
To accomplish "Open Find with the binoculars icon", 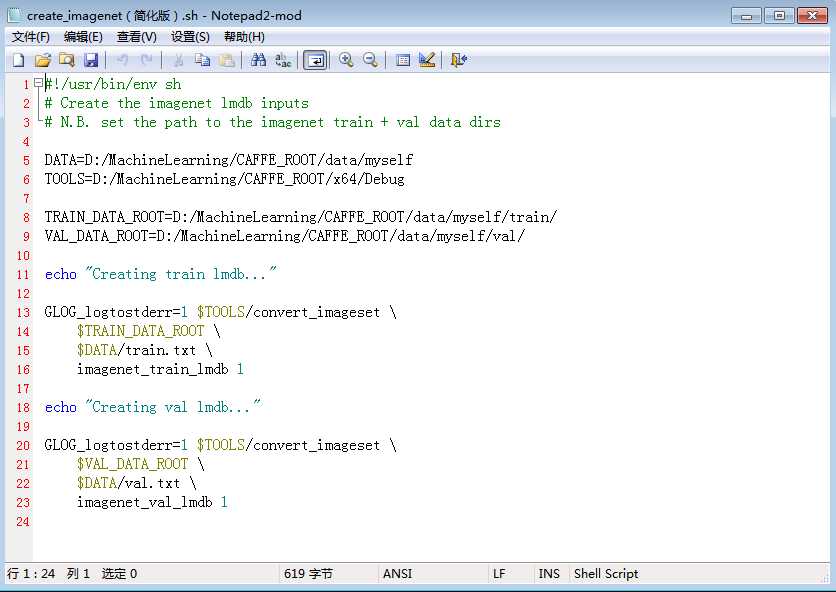I will (x=259, y=60).
